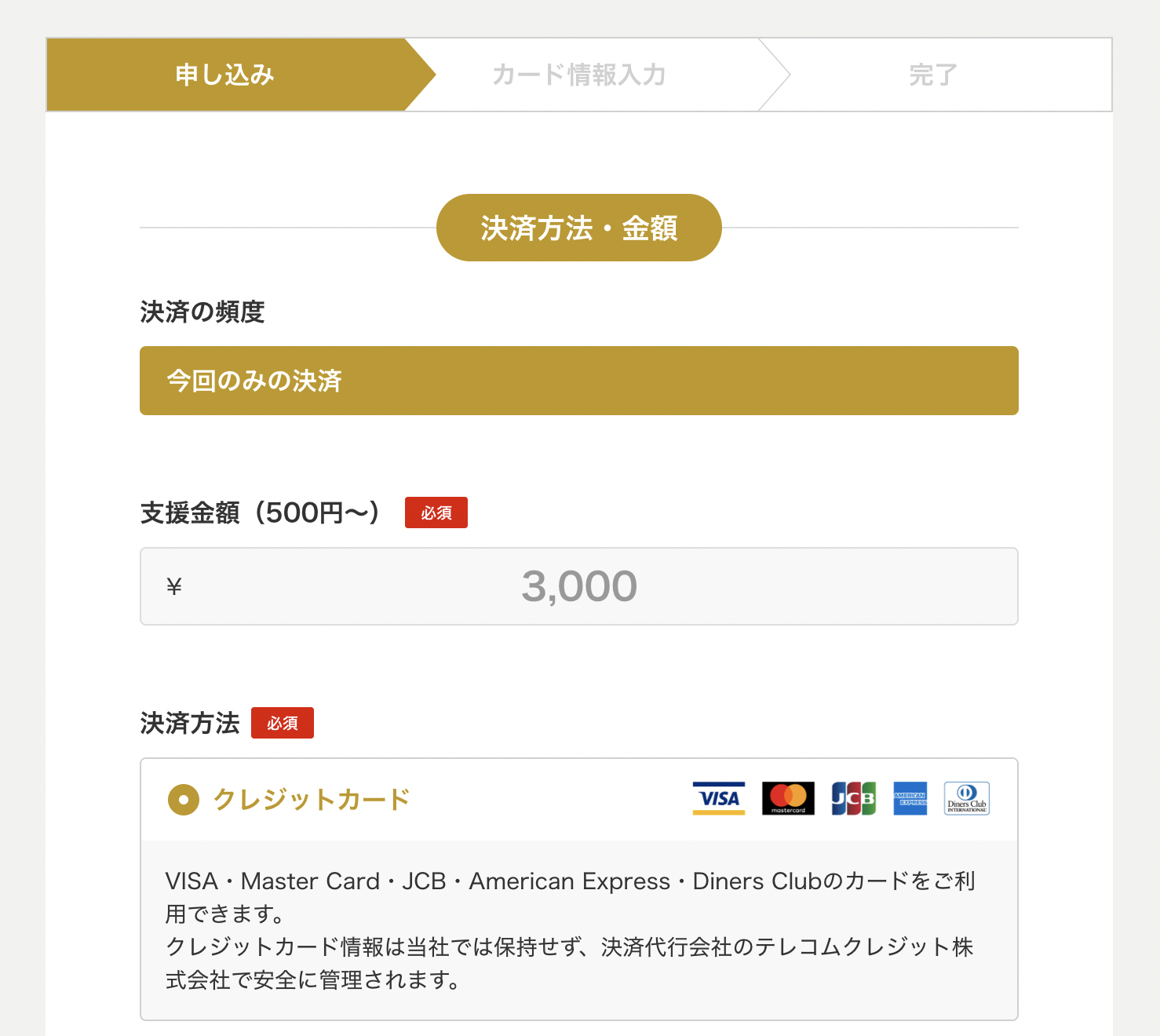Click the American Express logo
This screenshot has height=1036, width=1160.
click(x=910, y=798)
